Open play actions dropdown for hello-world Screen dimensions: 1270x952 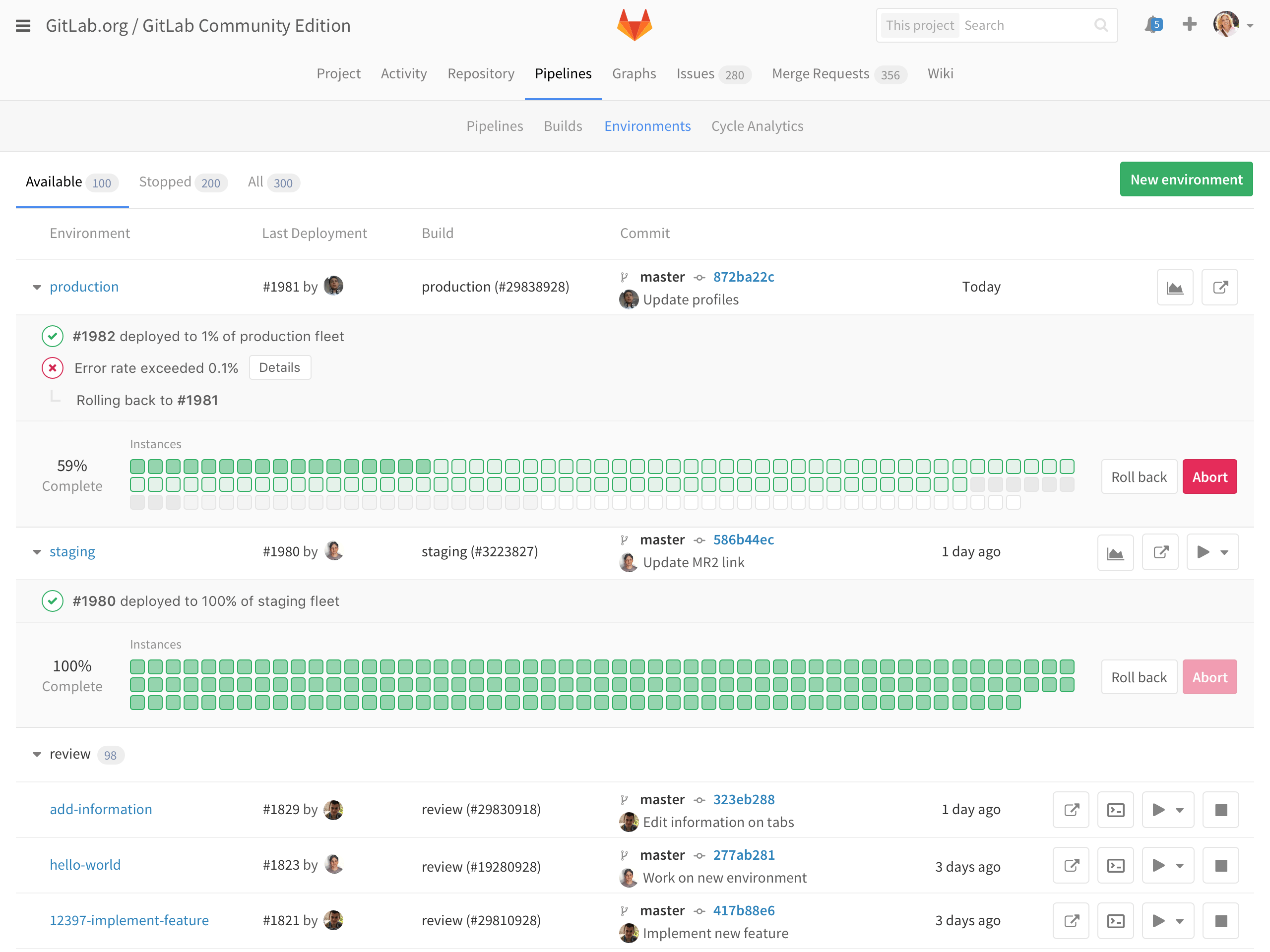(x=1168, y=865)
